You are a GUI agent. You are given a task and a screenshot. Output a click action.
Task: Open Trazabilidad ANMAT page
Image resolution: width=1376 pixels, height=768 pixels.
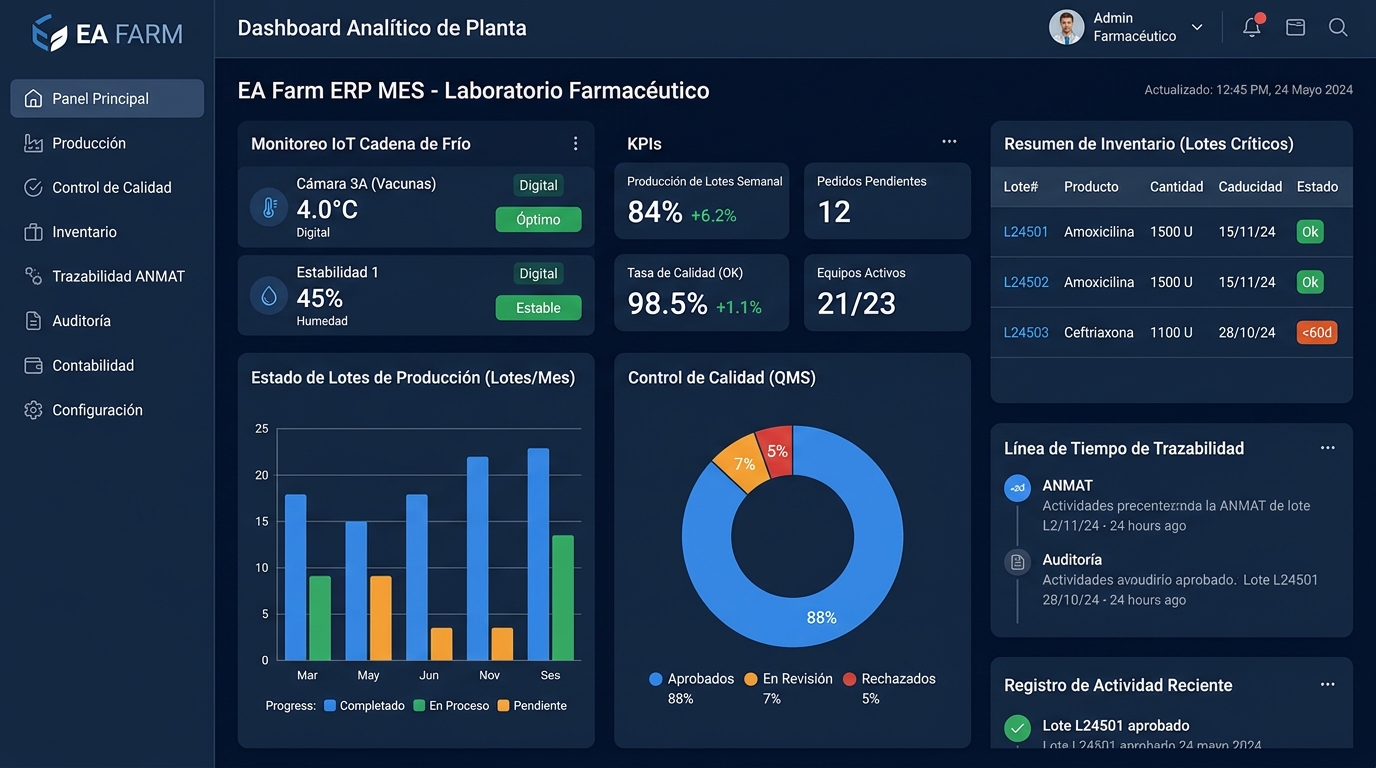(107, 276)
